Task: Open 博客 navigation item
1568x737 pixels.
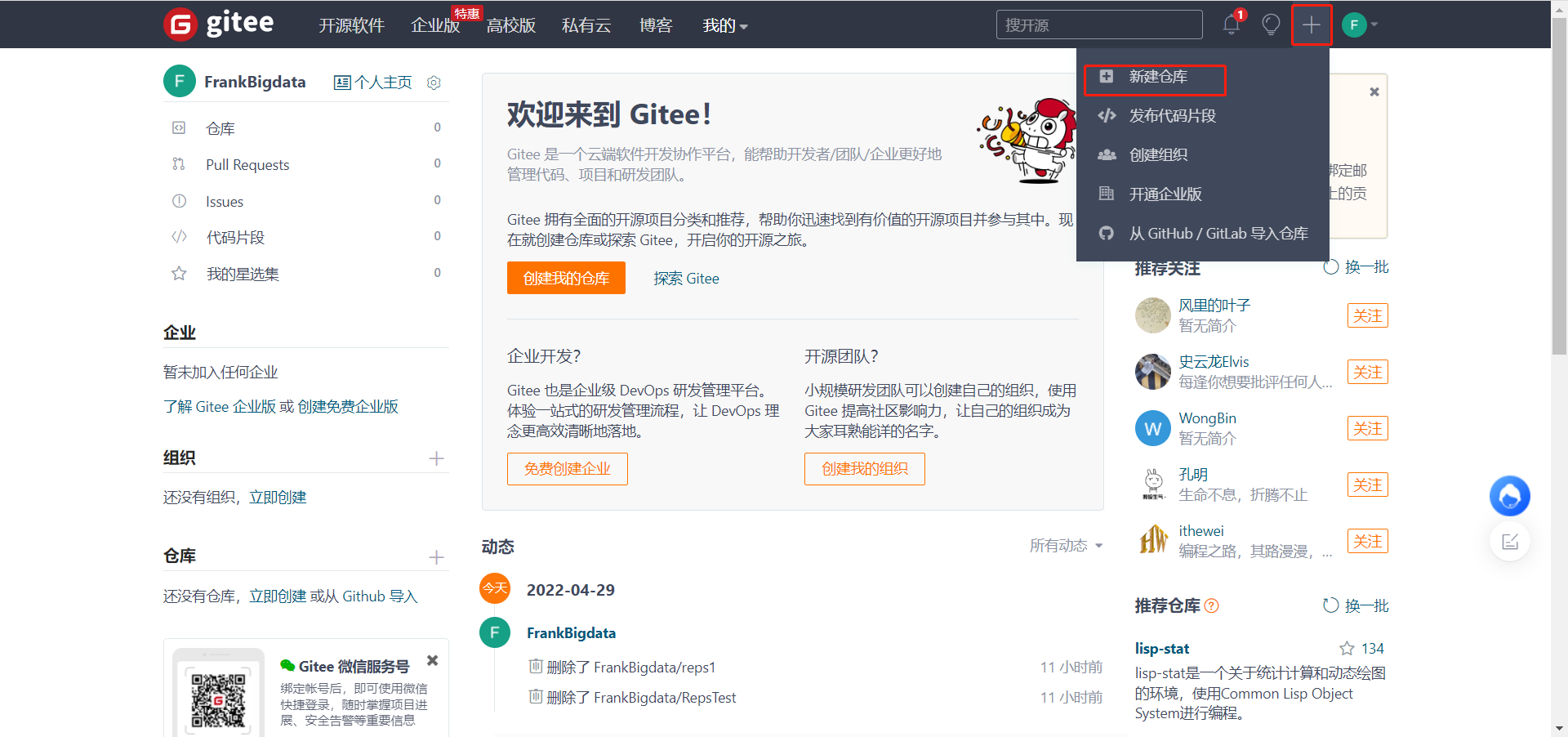Action: [656, 25]
